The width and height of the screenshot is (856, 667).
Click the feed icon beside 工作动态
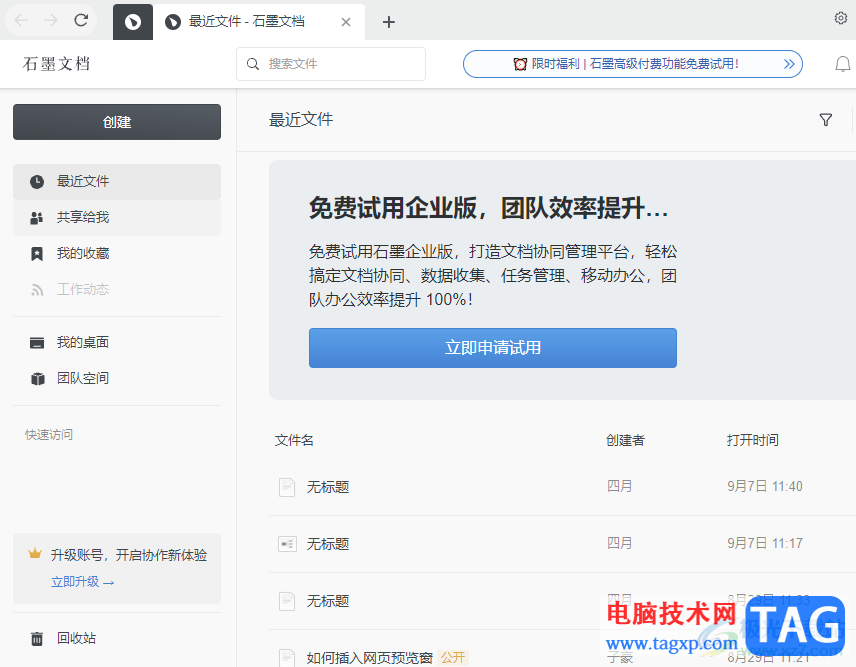[37, 290]
